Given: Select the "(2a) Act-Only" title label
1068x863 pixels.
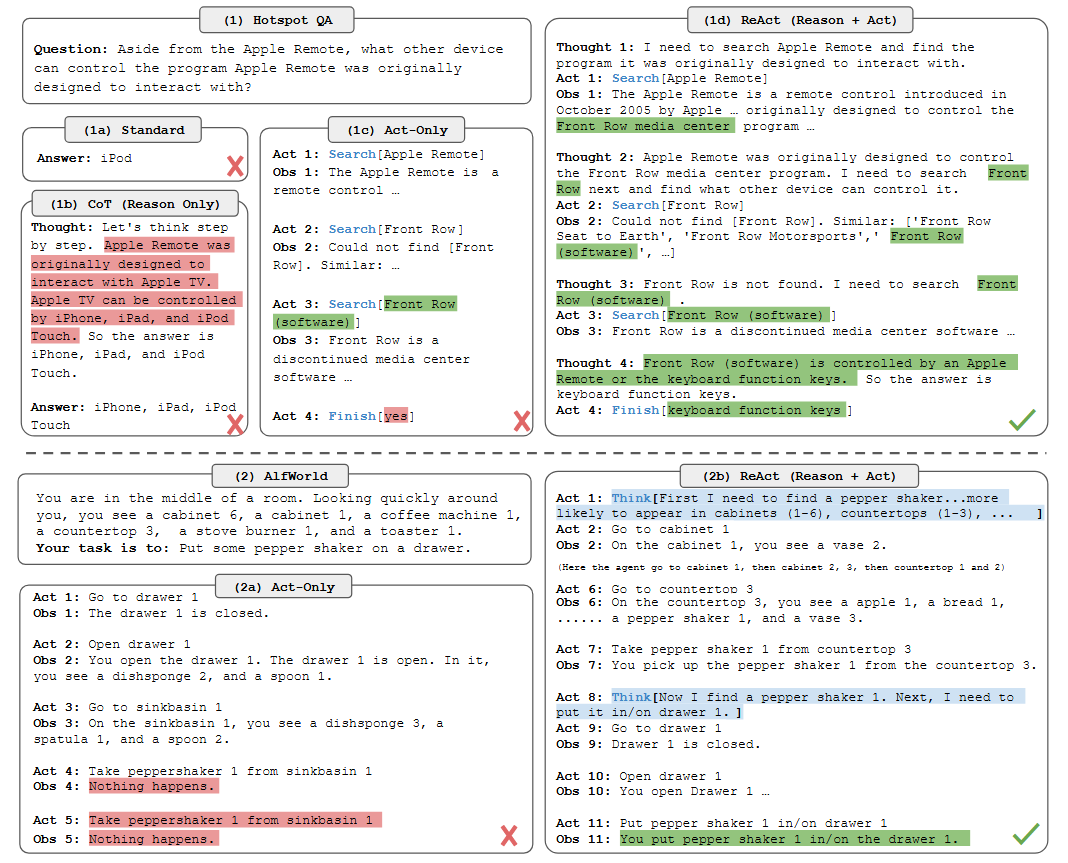Looking at the screenshot, I should (x=284, y=586).
